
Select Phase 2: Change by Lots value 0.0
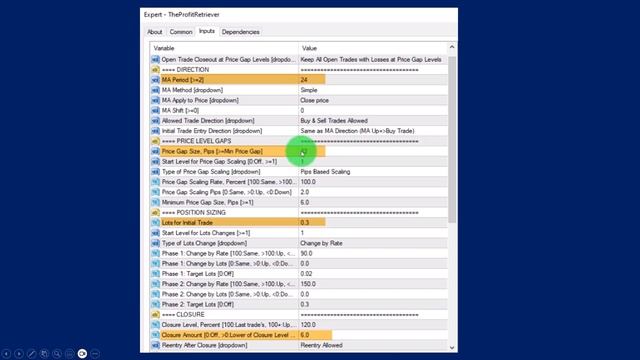(x=304, y=294)
